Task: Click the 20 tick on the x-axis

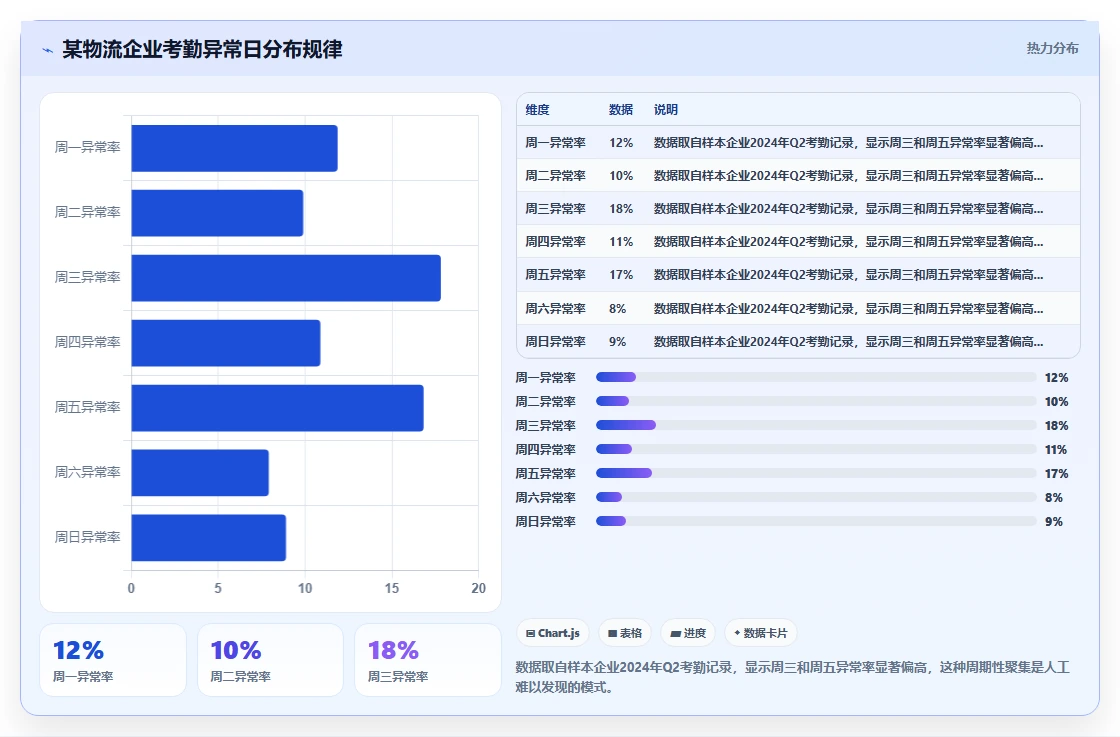Action: click(479, 588)
